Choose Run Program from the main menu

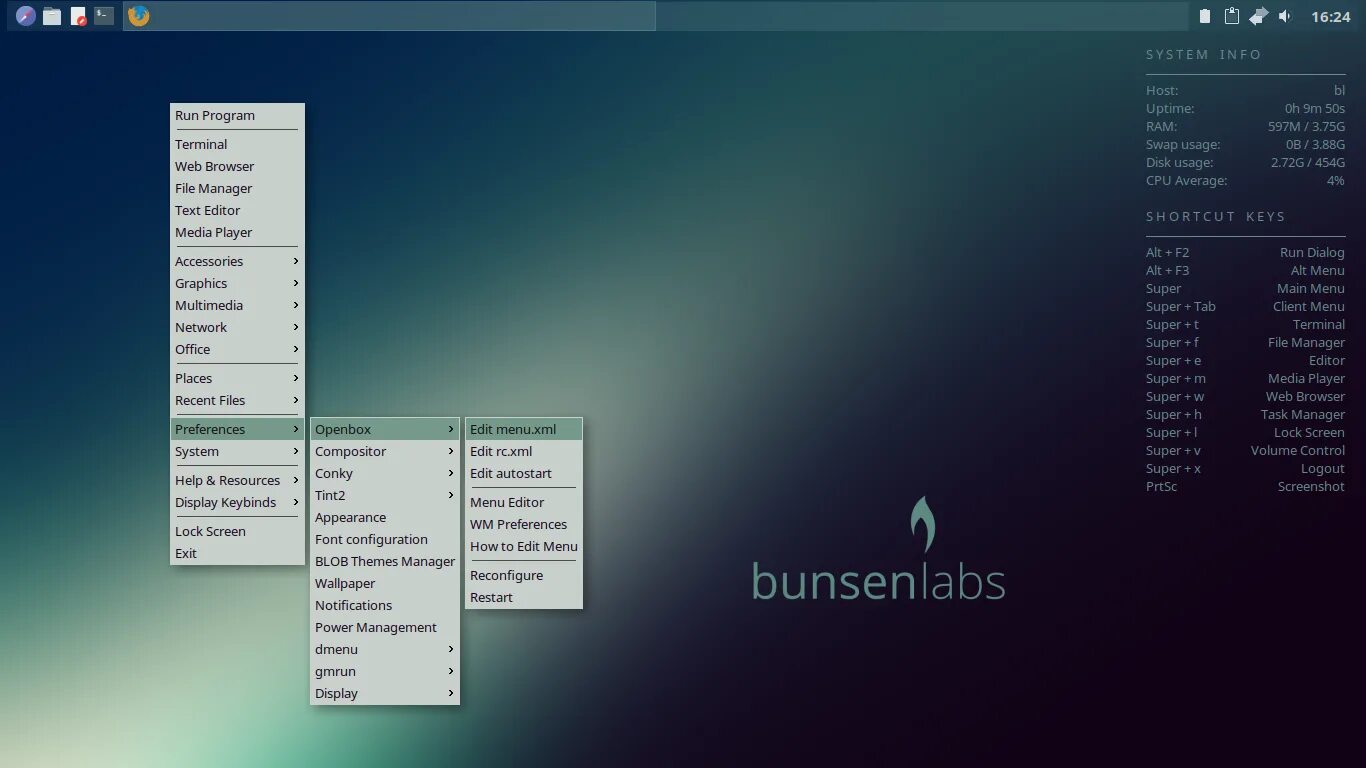(x=237, y=115)
